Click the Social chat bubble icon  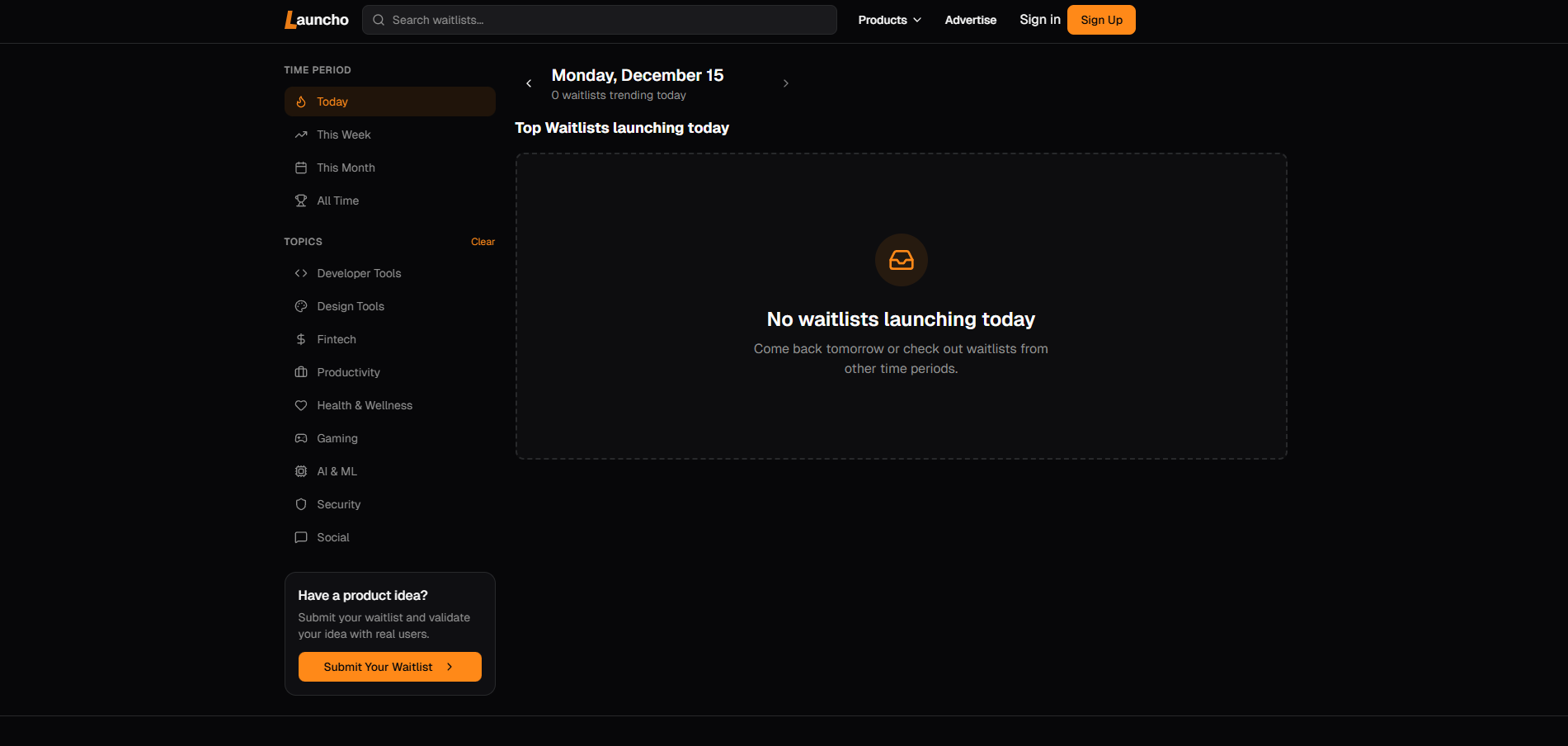301,537
